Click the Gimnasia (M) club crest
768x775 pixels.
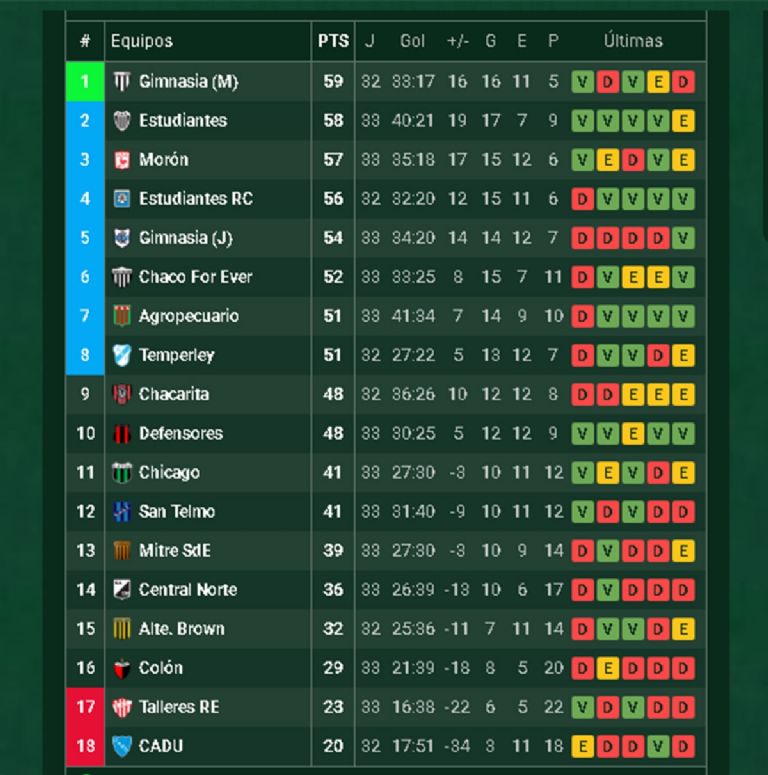point(122,81)
